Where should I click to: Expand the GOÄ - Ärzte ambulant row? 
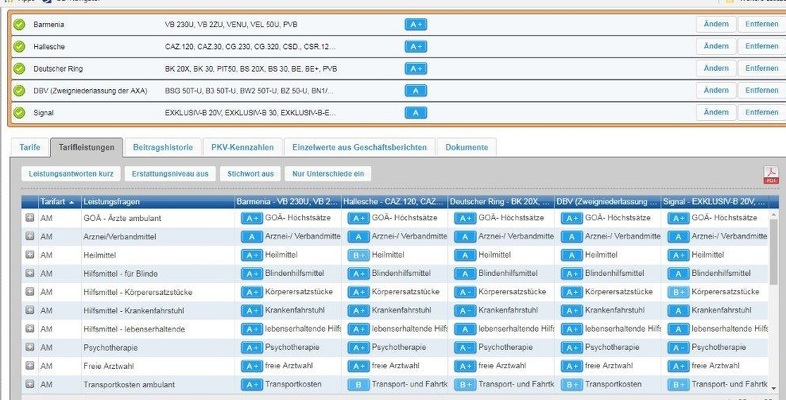coord(30,218)
